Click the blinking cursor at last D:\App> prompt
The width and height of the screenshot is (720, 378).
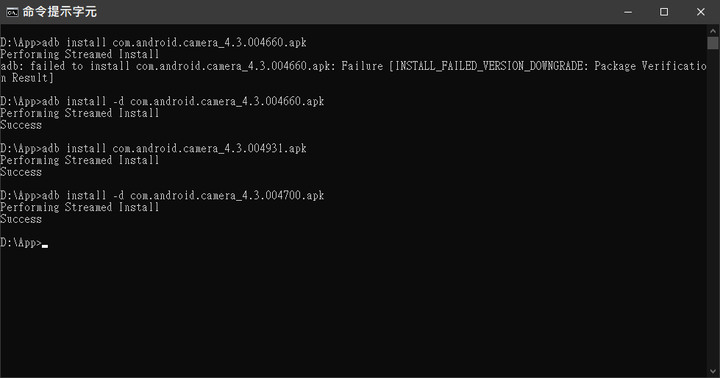[45, 246]
